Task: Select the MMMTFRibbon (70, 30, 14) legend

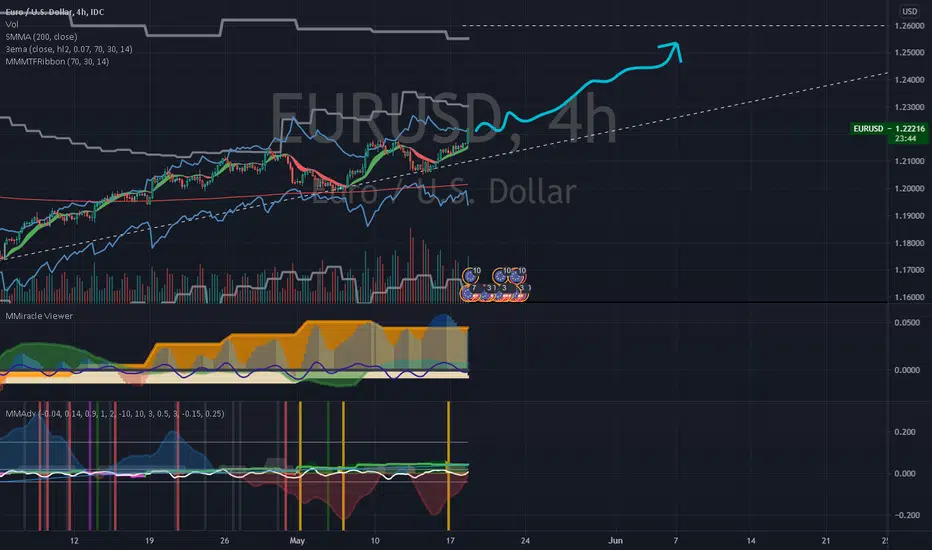Action: [x=57, y=62]
